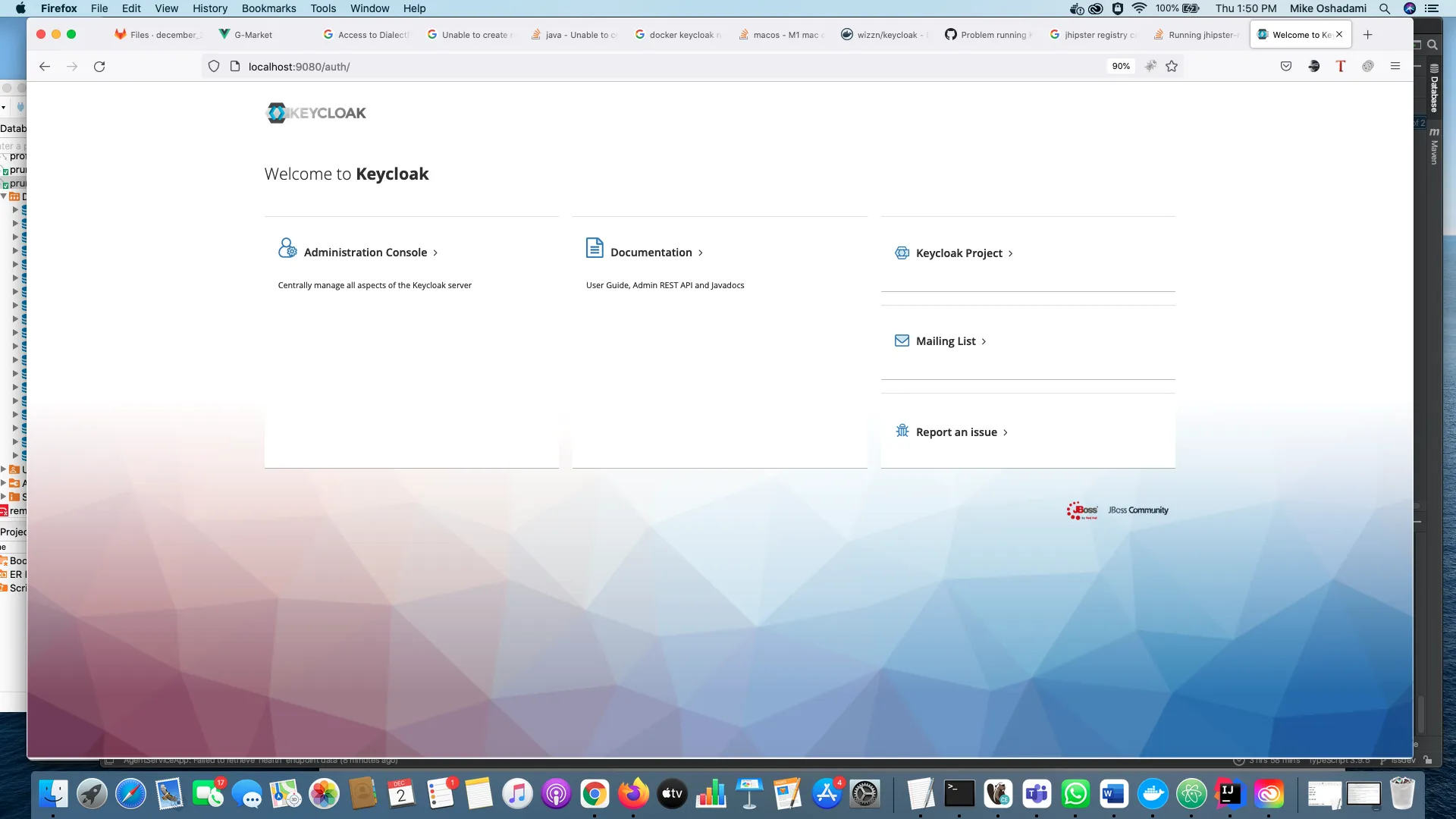Open the Bookmarks menu in menu bar
This screenshot has width=1456, height=819.
pos(268,8)
